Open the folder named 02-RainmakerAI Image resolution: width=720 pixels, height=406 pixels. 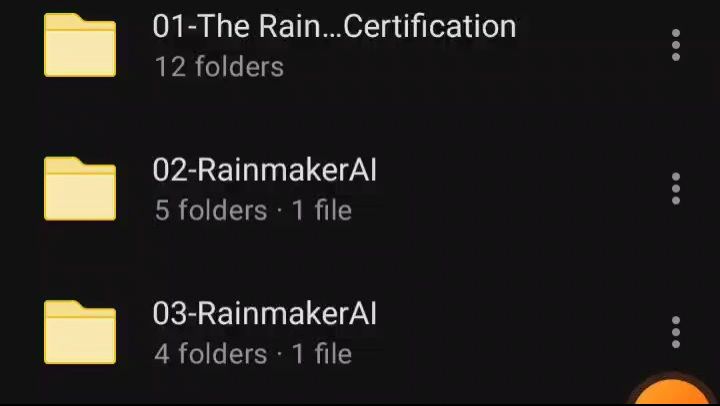[x=264, y=170]
